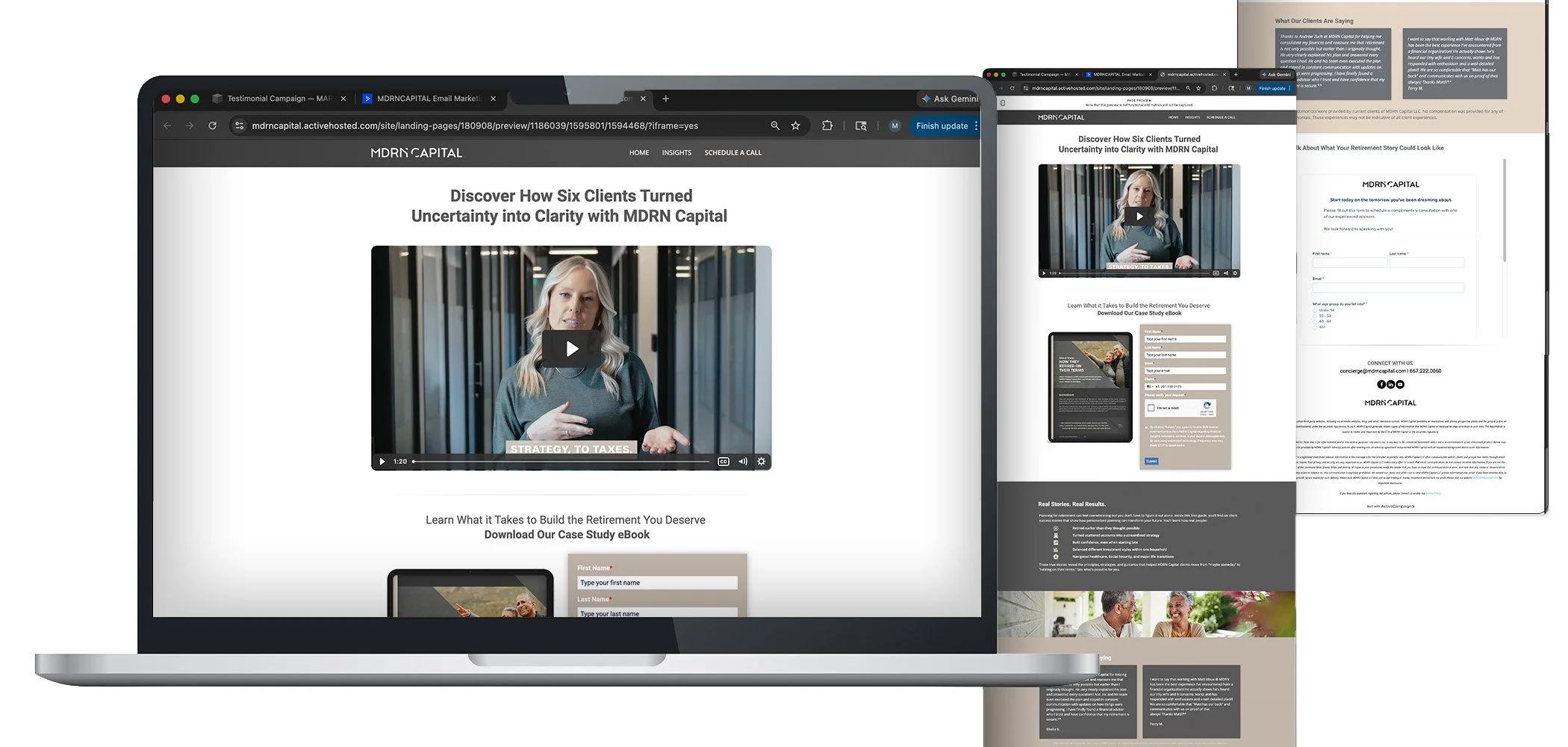The width and height of the screenshot is (1568, 747).
Task: Close the Testimonial Campaign tab
Action: 343,99
